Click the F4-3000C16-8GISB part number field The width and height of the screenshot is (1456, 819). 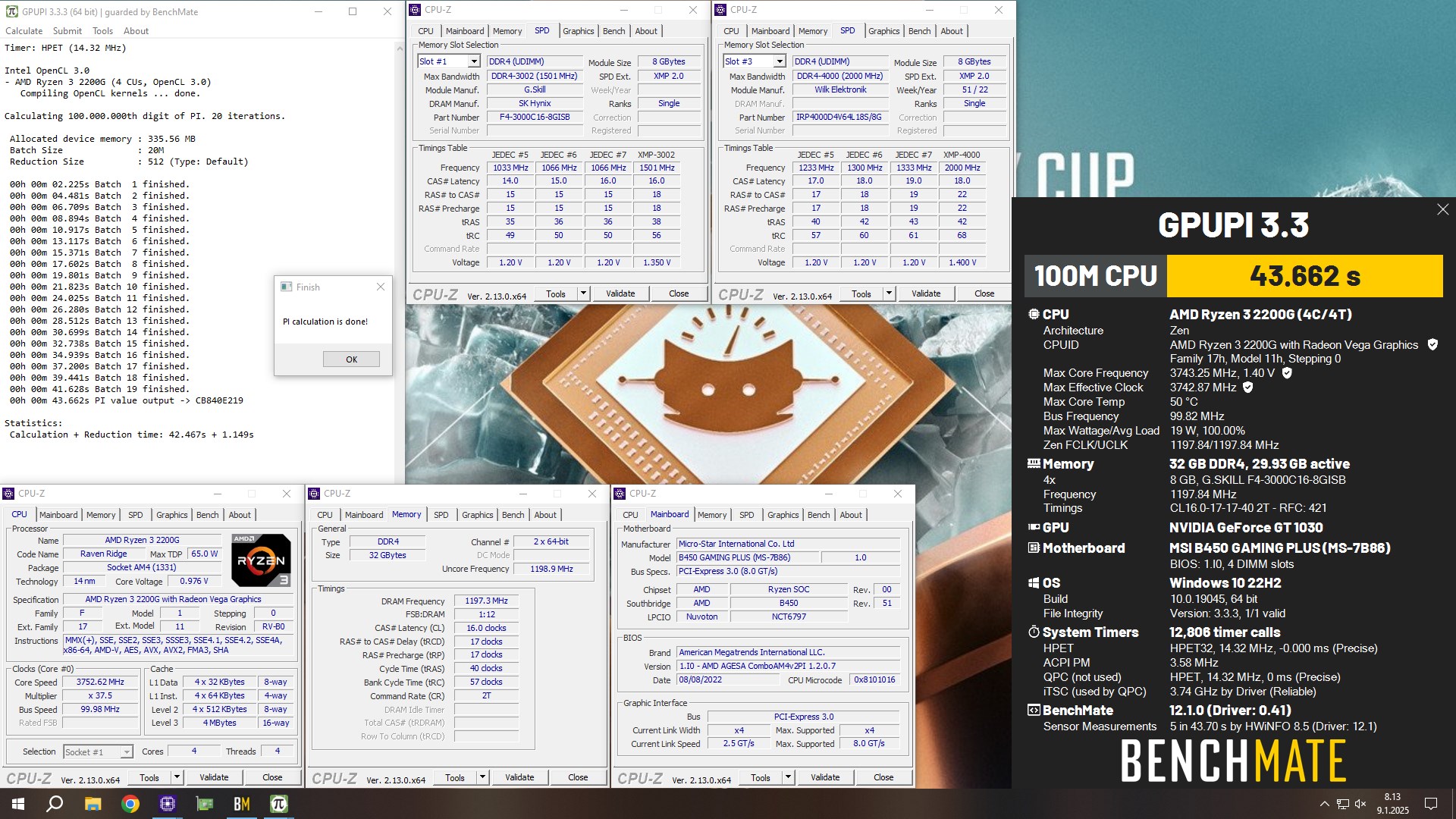click(x=535, y=118)
